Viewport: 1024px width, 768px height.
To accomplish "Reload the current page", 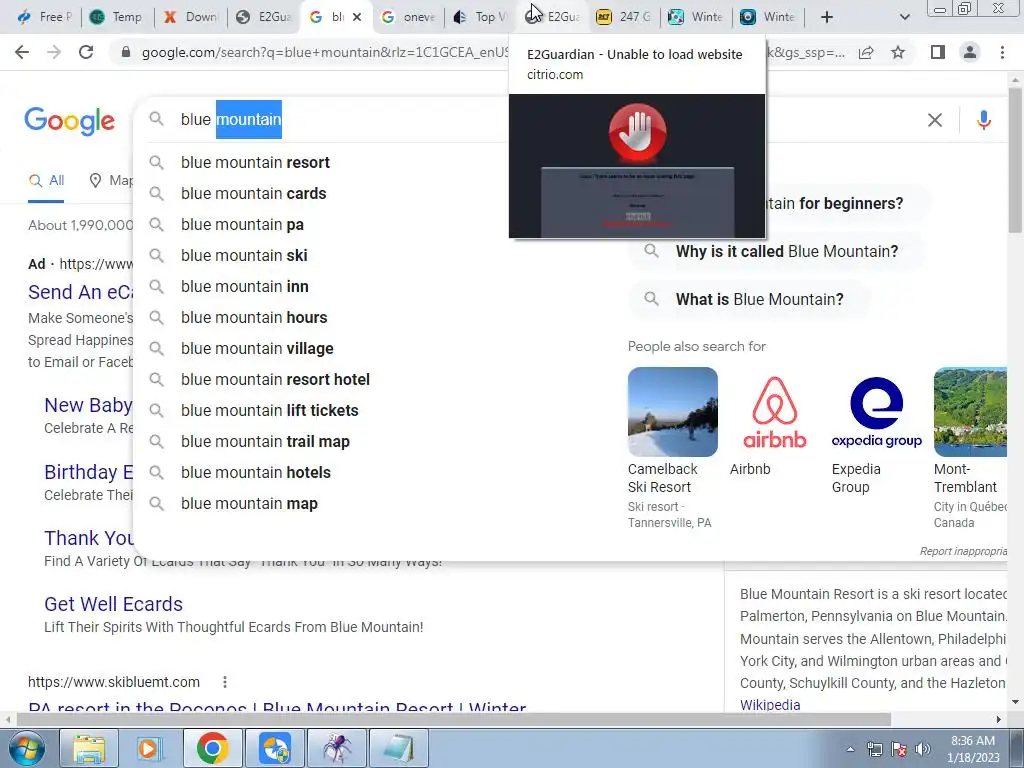I will 86,52.
